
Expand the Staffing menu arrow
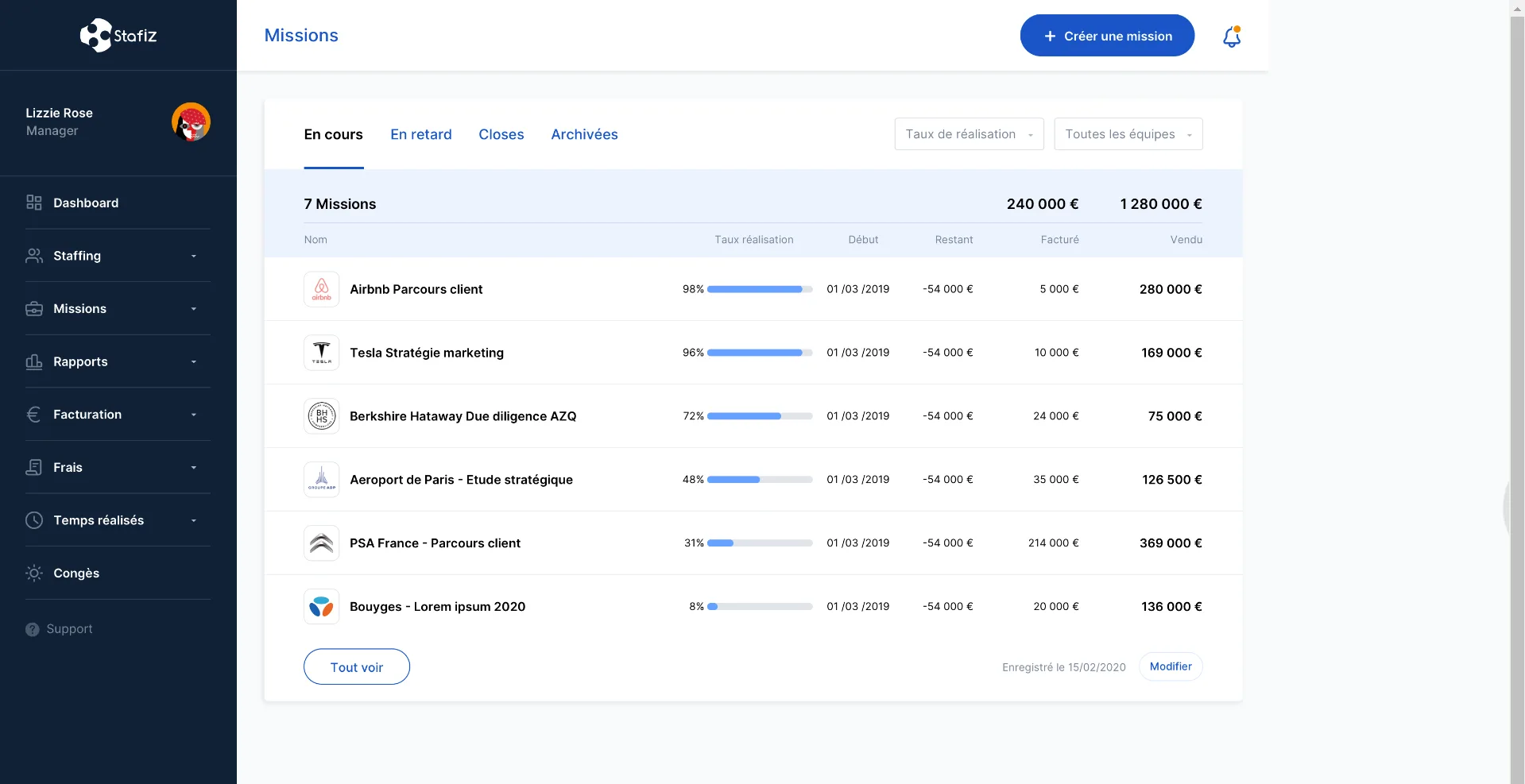click(194, 256)
